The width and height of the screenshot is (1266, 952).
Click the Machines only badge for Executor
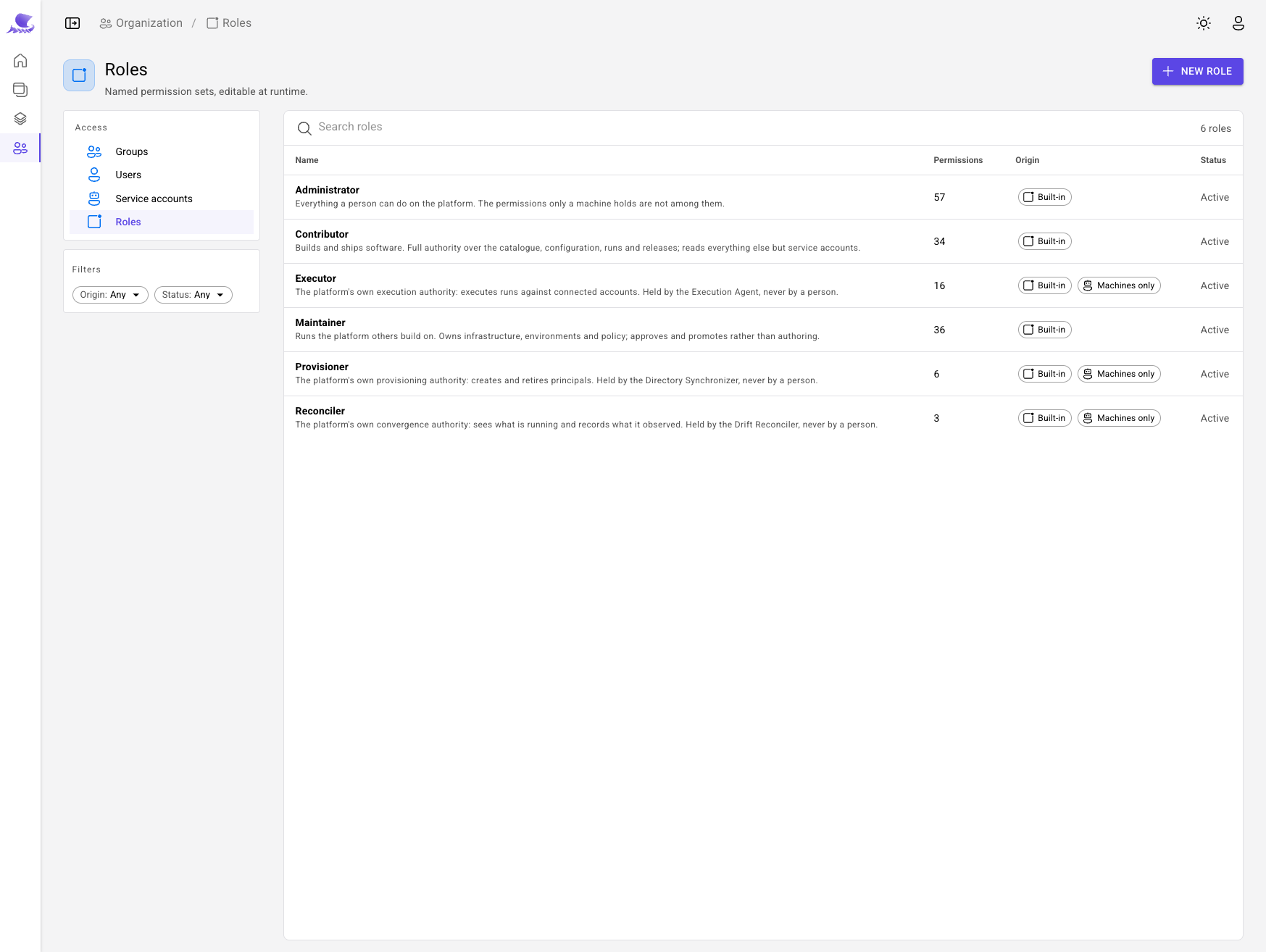(x=1119, y=285)
